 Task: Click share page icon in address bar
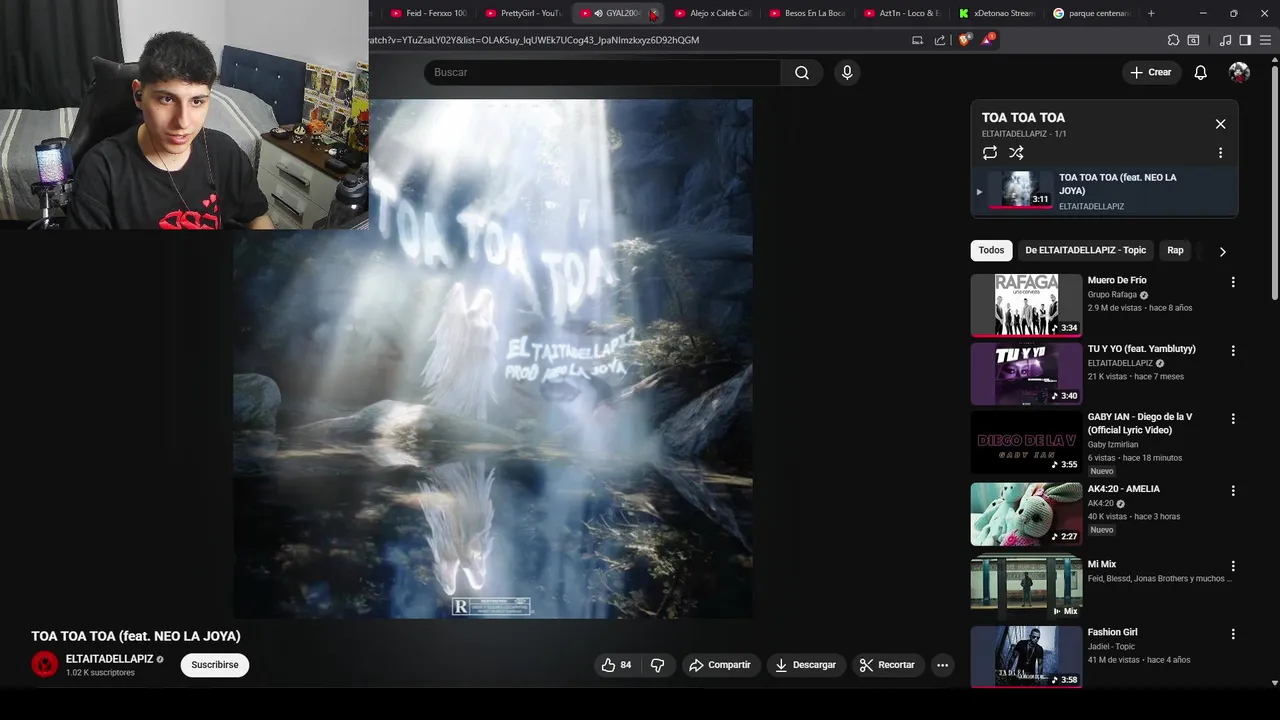[940, 40]
